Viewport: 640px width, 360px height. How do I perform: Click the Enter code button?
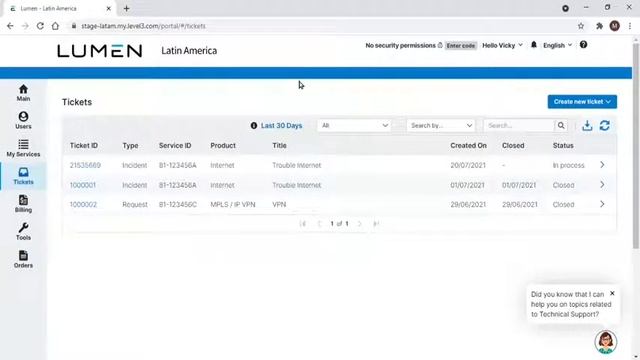(x=461, y=45)
